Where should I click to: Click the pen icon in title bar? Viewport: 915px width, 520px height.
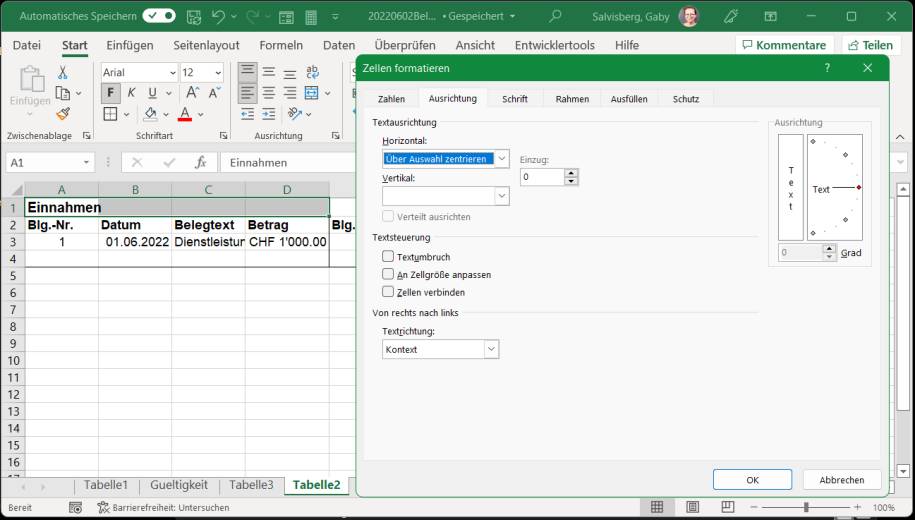[x=731, y=16]
